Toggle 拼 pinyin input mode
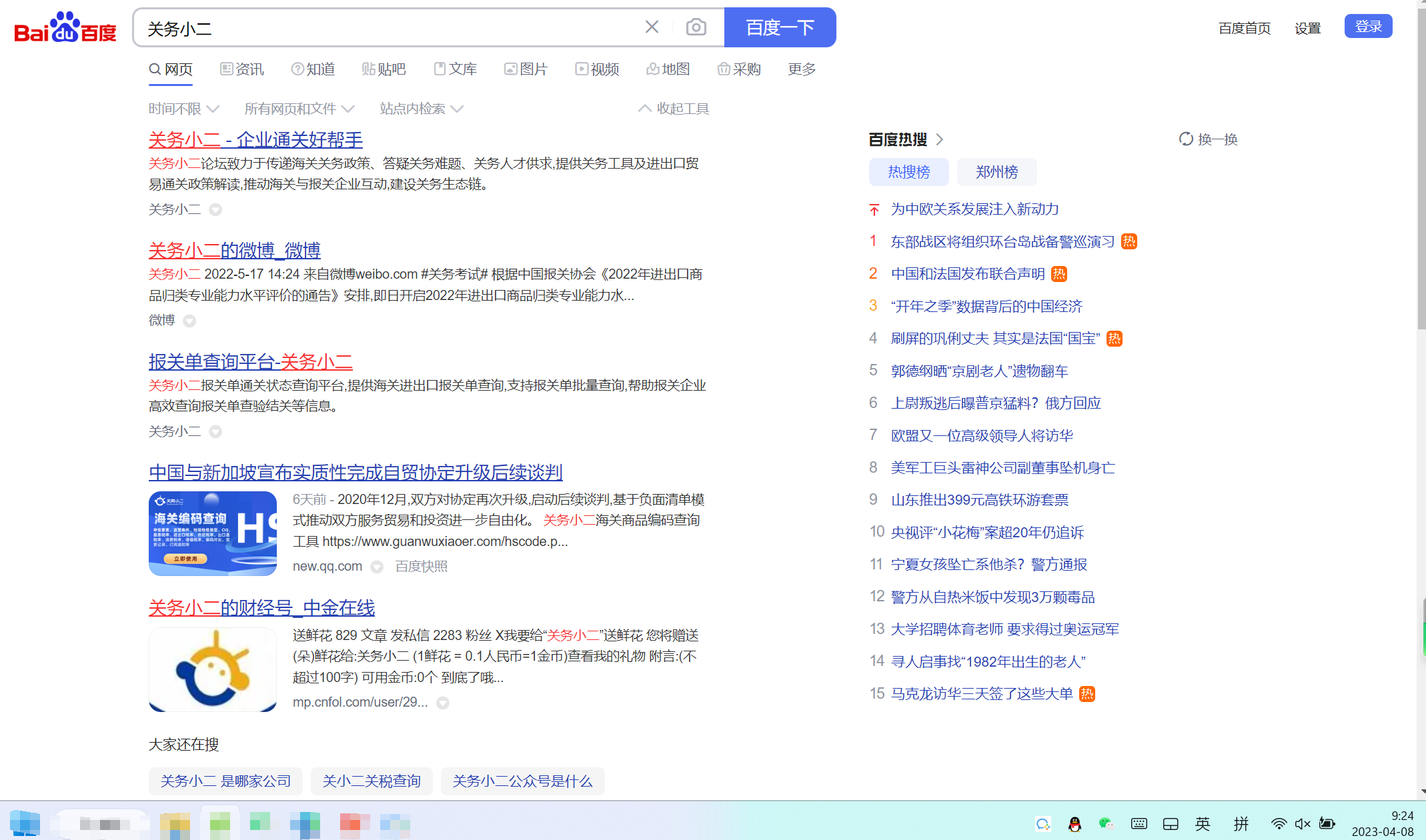 [x=1241, y=824]
